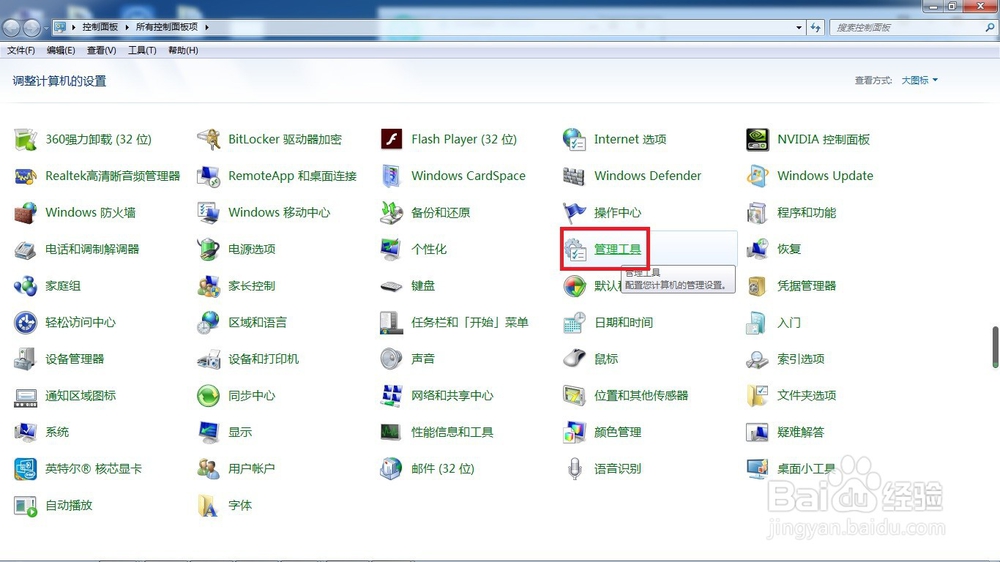
Task: Open 个性化 icon
Action: click(x=392, y=249)
